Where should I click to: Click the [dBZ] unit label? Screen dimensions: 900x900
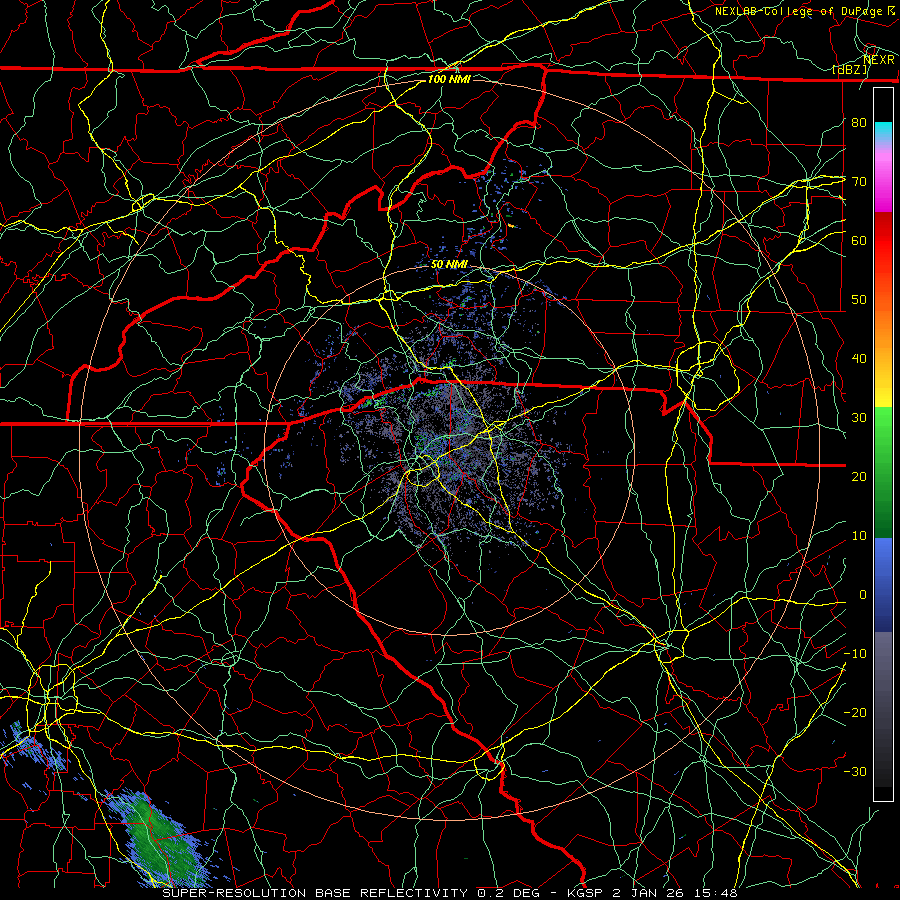pyautogui.click(x=849, y=70)
